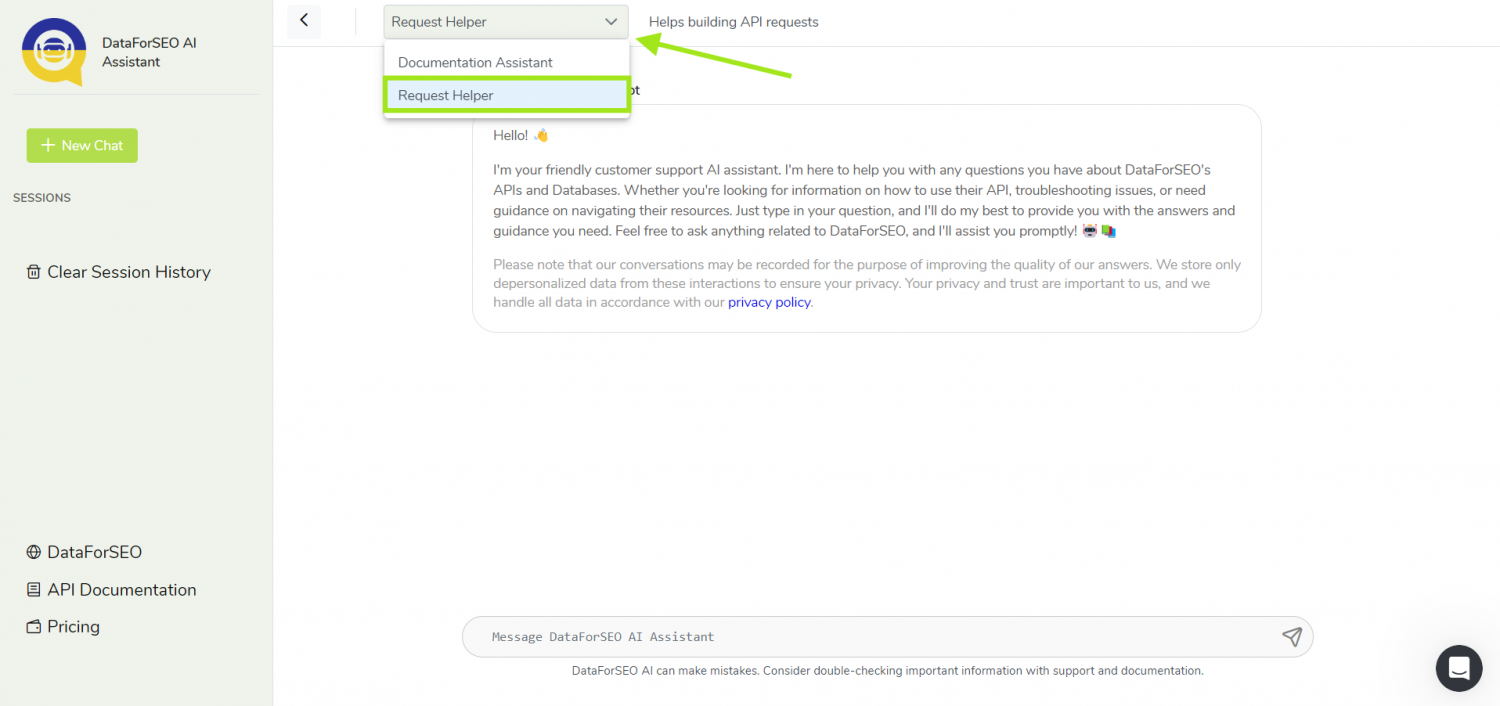Viewport: 1500px width, 706px height.
Task: Click the dropdown chevron arrow
Action: [x=611, y=22]
